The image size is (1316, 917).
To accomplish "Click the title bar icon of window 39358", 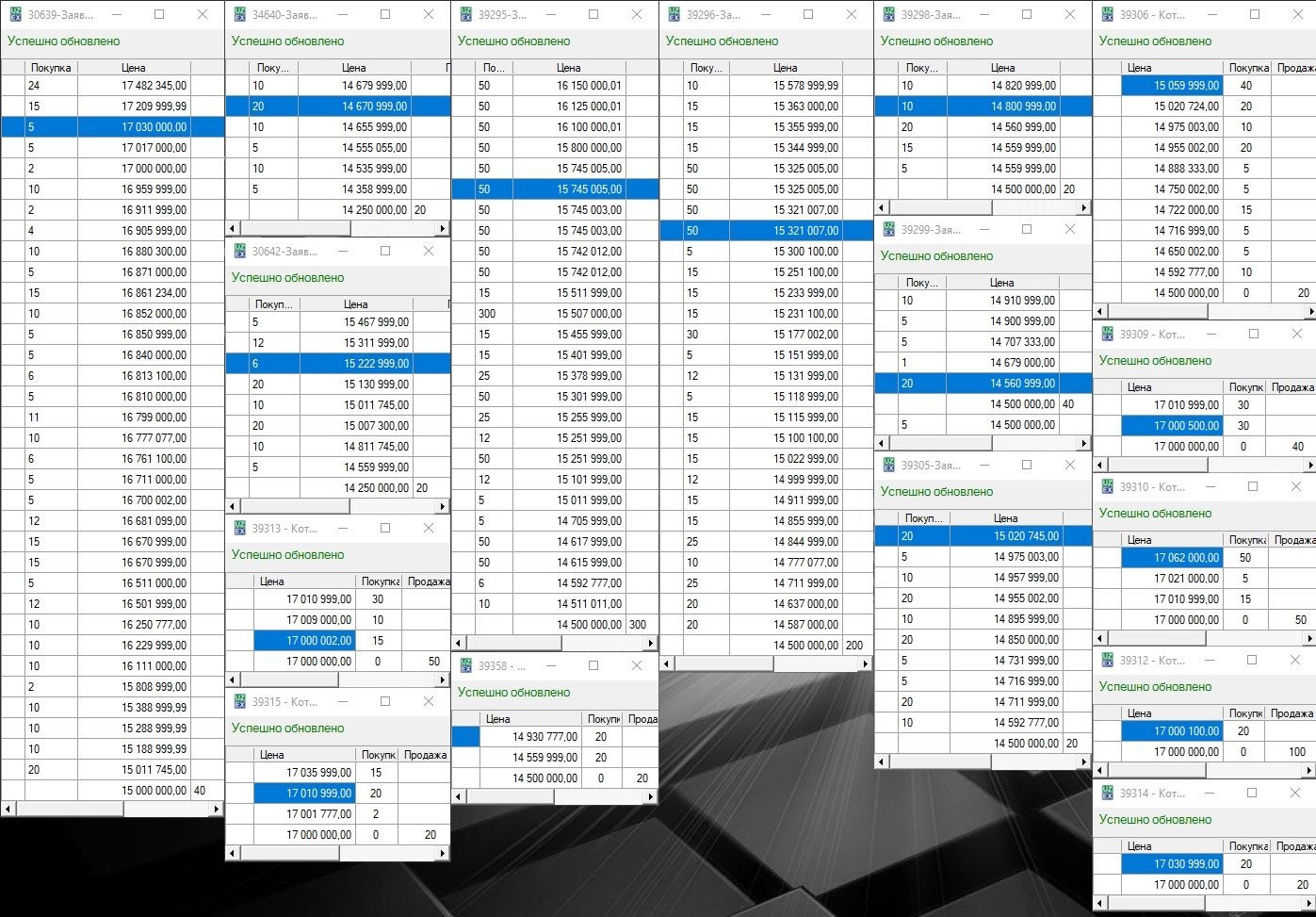I will click(x=465, y=665).
